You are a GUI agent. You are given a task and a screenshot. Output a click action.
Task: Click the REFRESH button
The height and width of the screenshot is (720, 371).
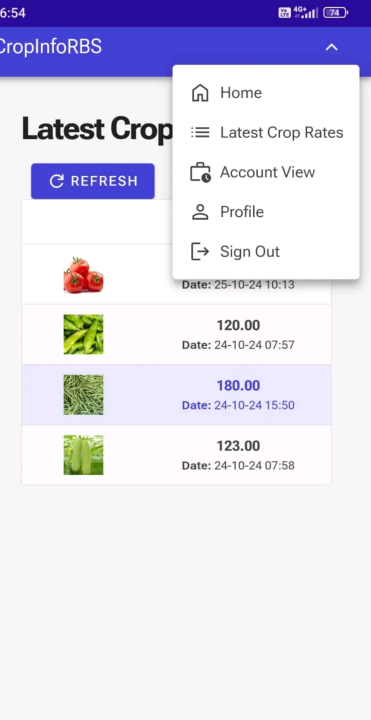(x=93, y=181)
